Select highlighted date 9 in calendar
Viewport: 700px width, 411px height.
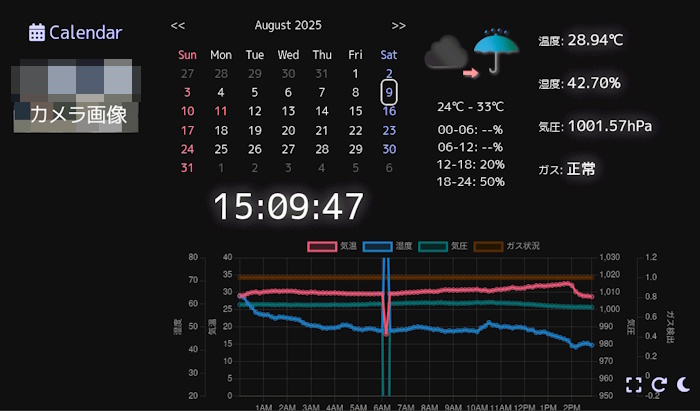click(389, 92)
